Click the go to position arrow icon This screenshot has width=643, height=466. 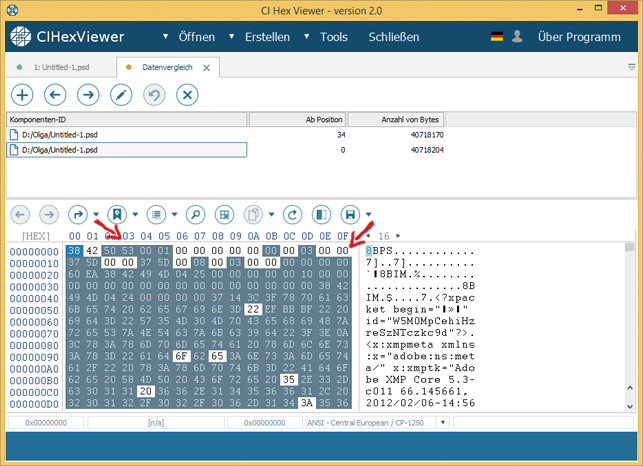pyautogui.click(x=78, y=214)
